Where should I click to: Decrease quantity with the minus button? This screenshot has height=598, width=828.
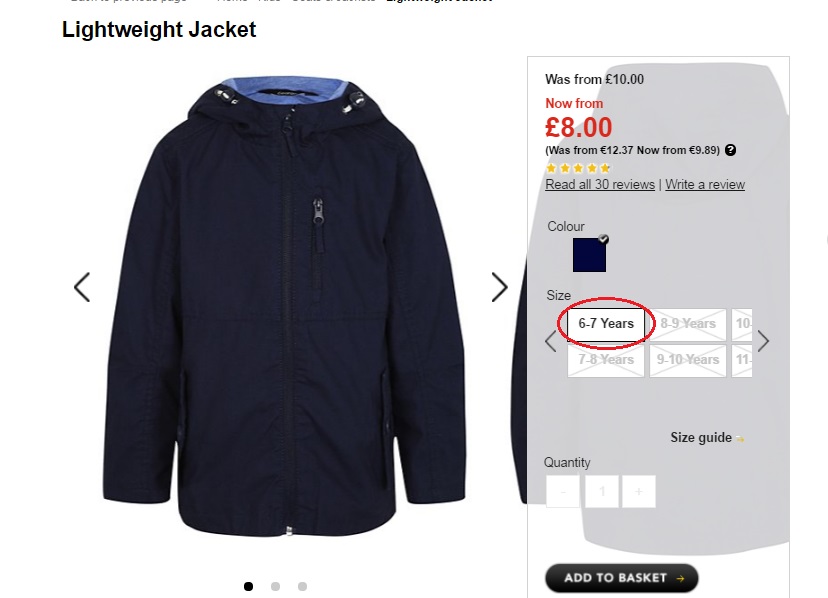tap(563, 491)
